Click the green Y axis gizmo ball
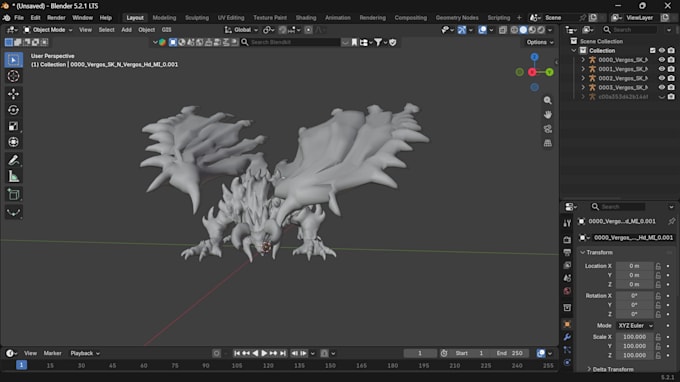This screenshot has height=382, width=680. click(x=549, y=72)
